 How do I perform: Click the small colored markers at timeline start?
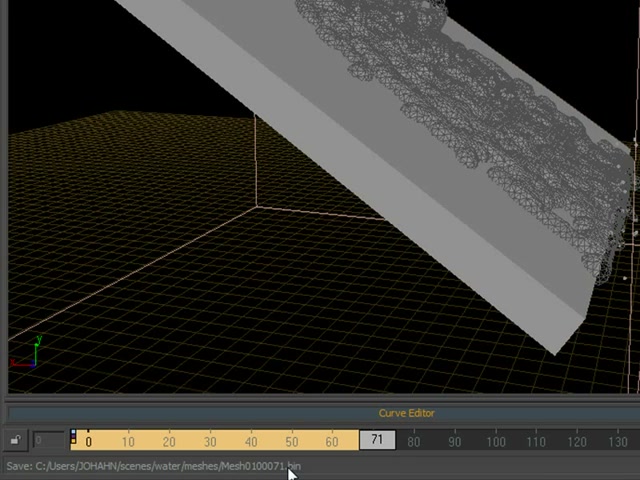click(x=73, y=436)
